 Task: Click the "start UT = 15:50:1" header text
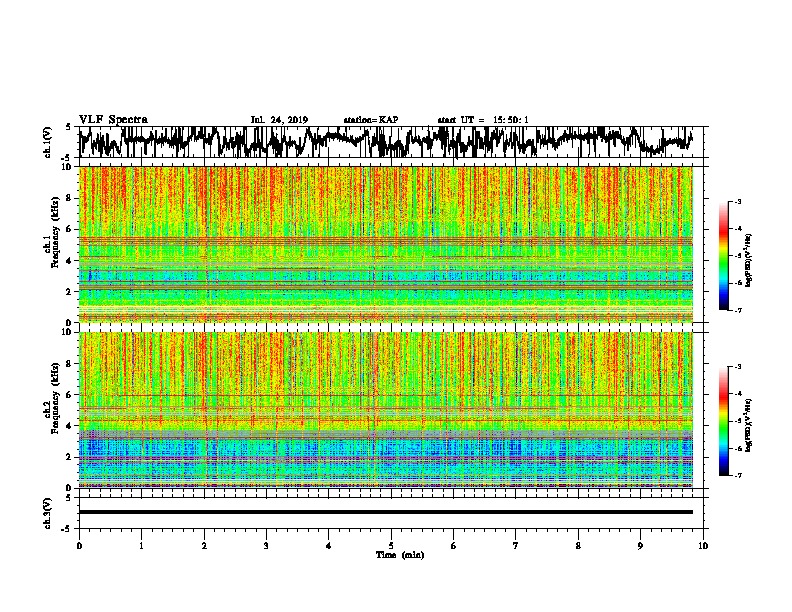coord(483,120)
